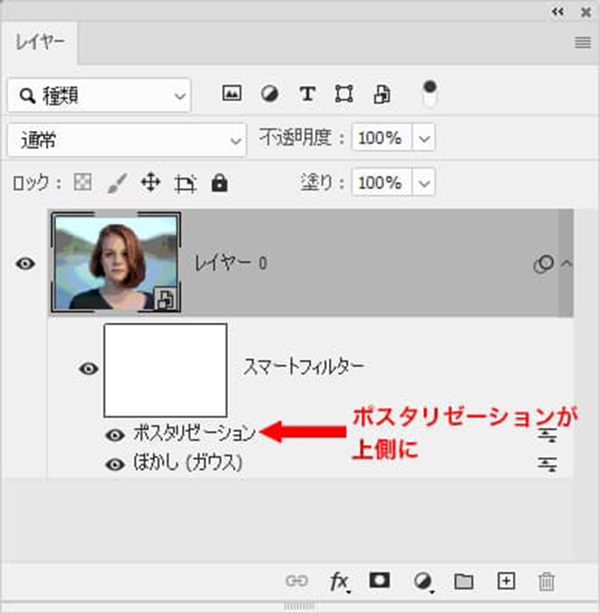Select レイヤー 0 layer thumbnail
The width and height of the screenshot is (600, 614).
click(116, 262)
